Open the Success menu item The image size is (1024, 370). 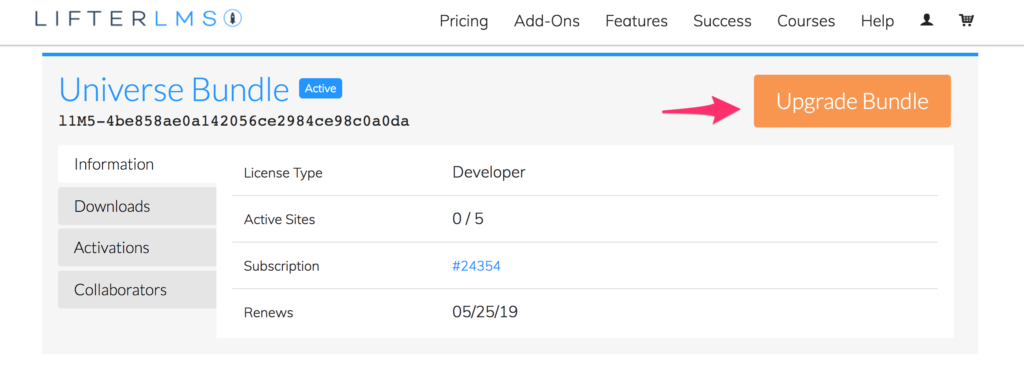[x=722, y=21]
